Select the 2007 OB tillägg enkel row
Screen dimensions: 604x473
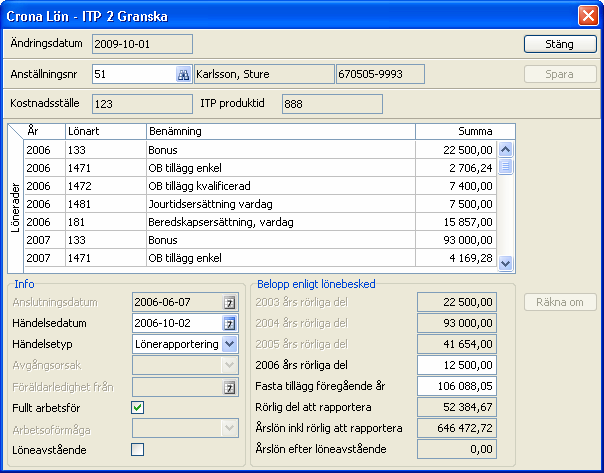260,258
